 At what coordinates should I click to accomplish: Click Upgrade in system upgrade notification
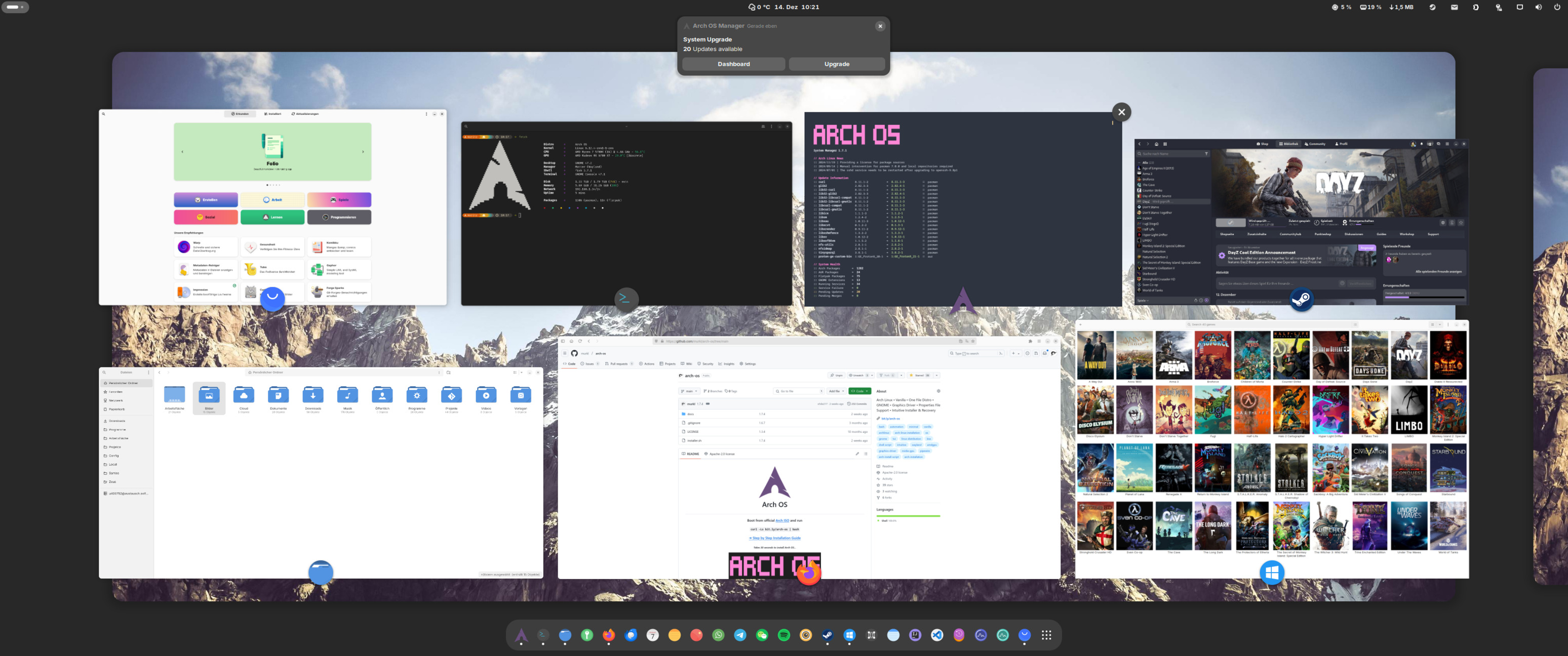click(837, 64)
